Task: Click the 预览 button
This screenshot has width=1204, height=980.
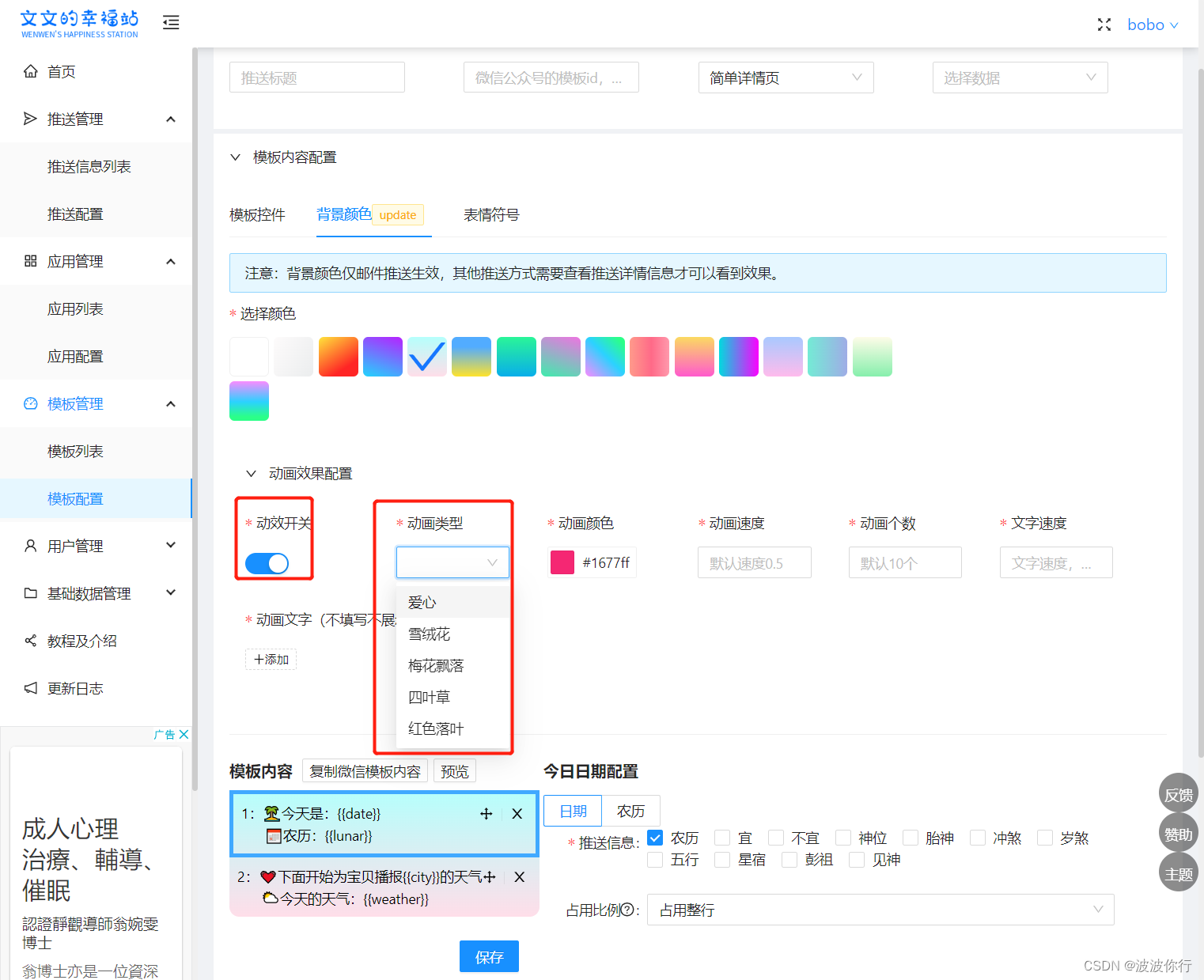Action: point(455,771)
